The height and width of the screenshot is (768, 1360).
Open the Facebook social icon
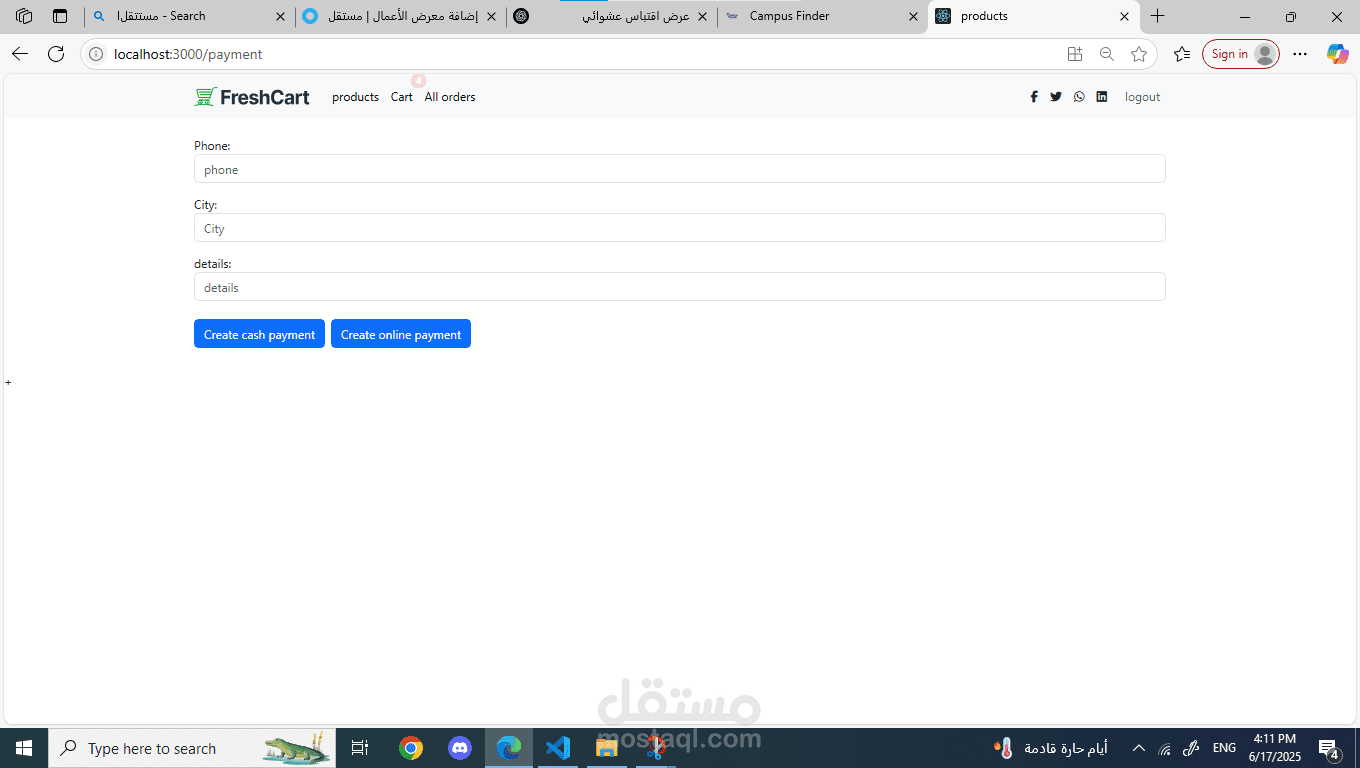pyautogui.click(x=1034, y=97)
